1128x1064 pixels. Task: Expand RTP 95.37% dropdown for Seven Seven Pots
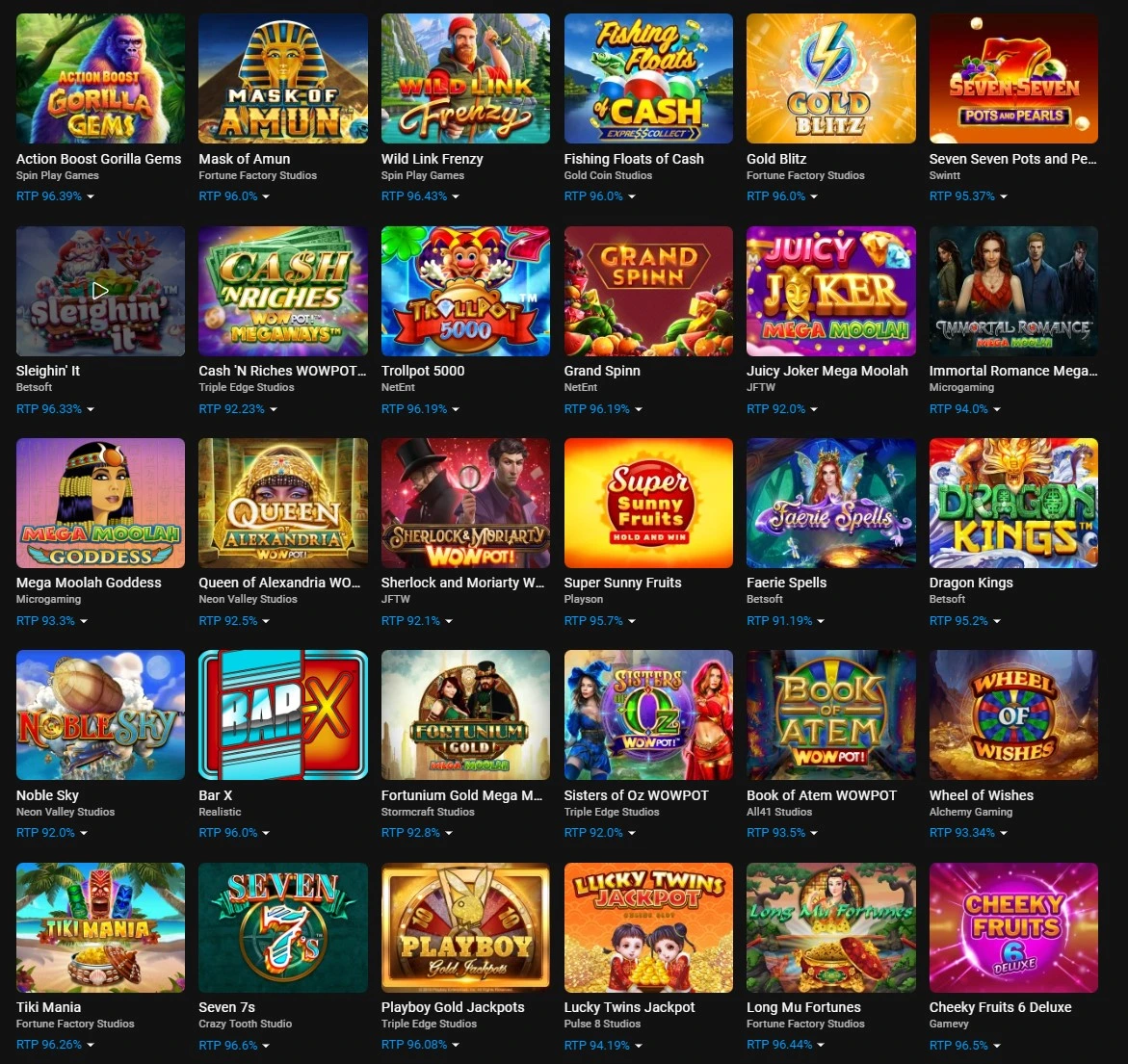(x=968, y=196)
